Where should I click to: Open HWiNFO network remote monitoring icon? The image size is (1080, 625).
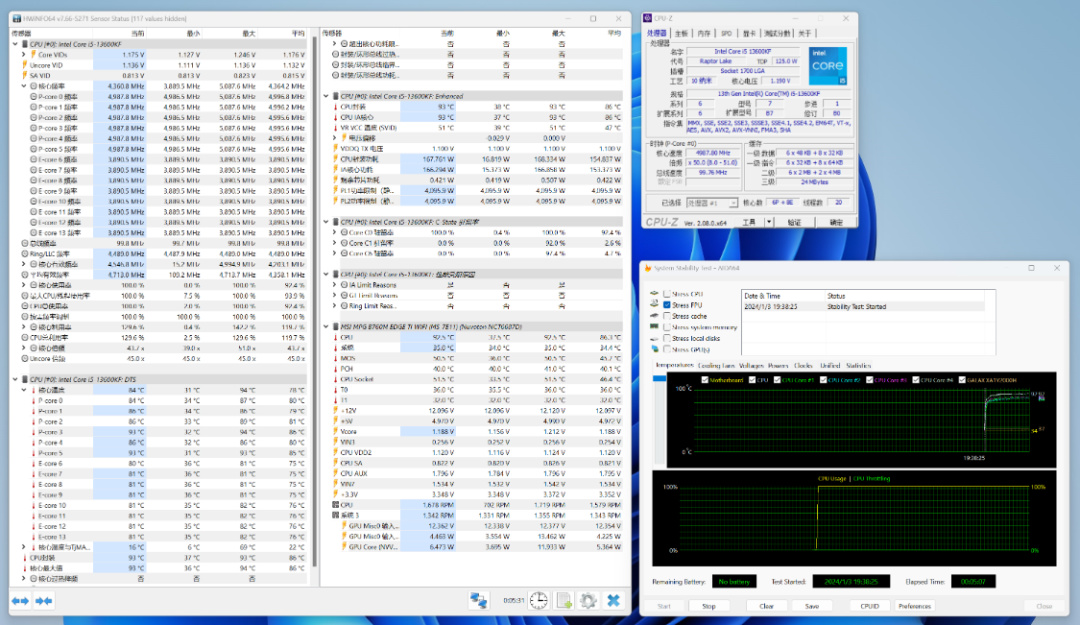click(x=479, y=600)
